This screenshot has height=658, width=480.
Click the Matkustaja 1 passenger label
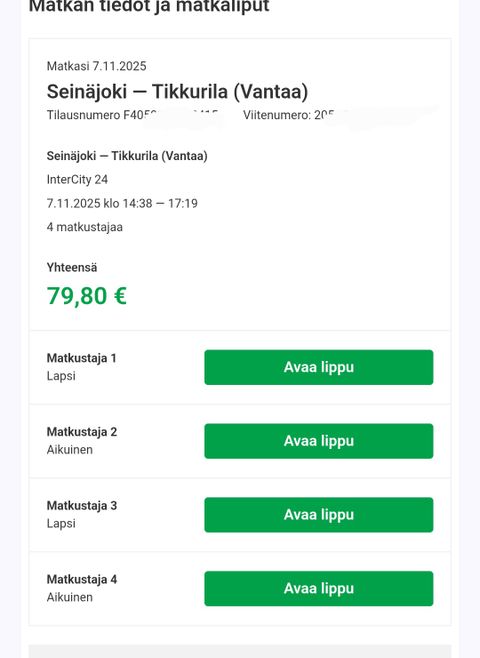81,358
